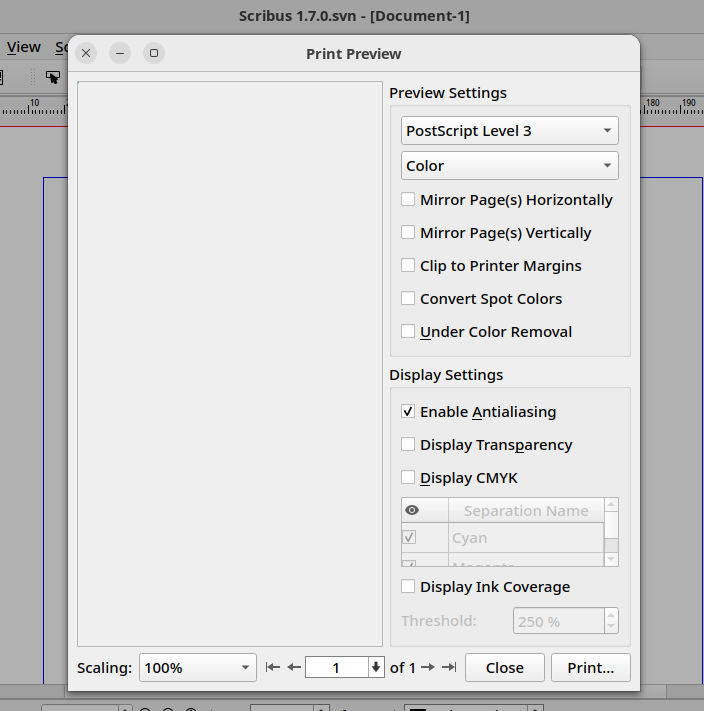This screenshot has width=704, height=711.
Task: Jump to the last page arrow
Action: click(449, 667)
